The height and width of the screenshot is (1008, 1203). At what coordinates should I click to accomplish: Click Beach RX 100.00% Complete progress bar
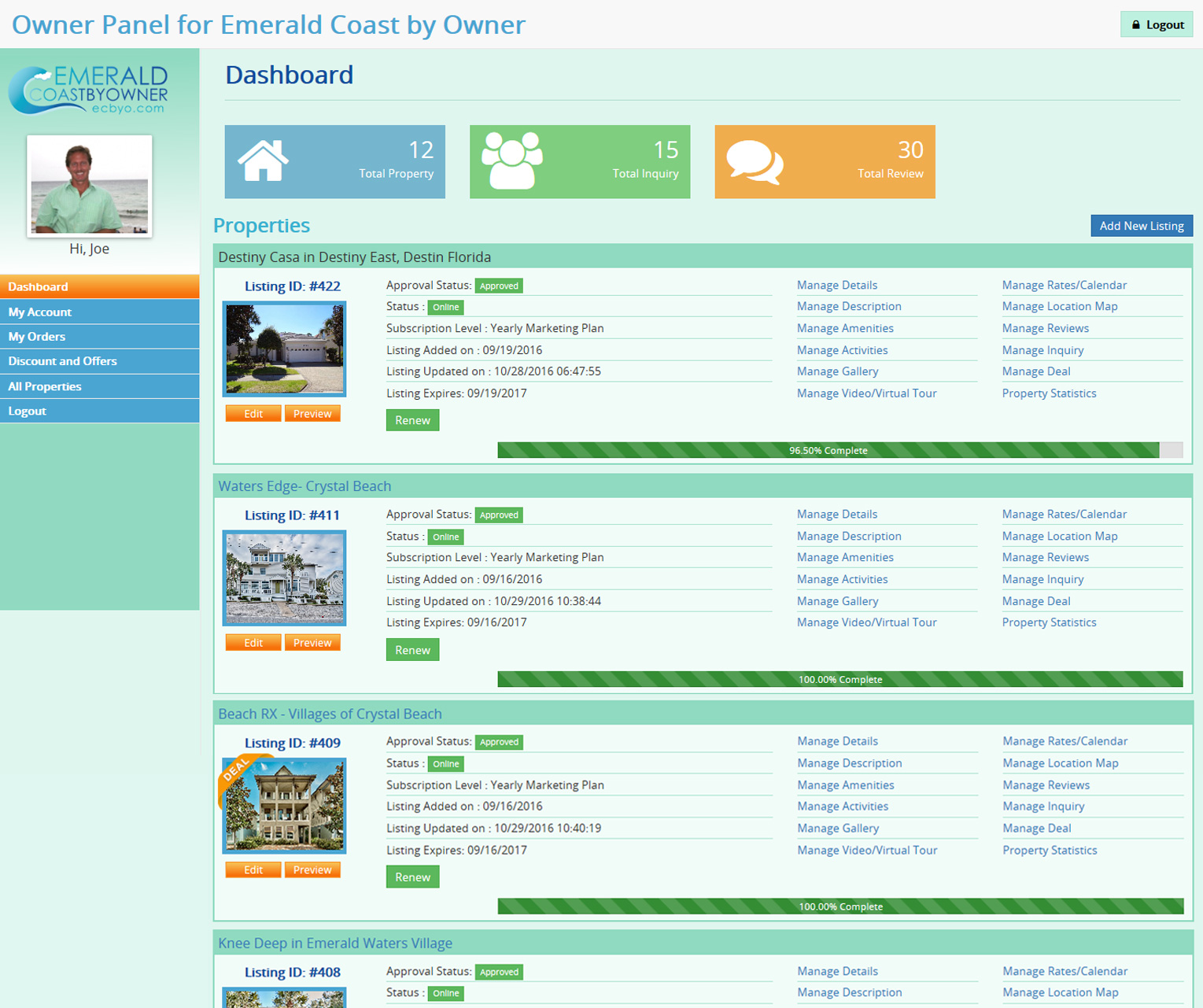[x=840, y=906]
